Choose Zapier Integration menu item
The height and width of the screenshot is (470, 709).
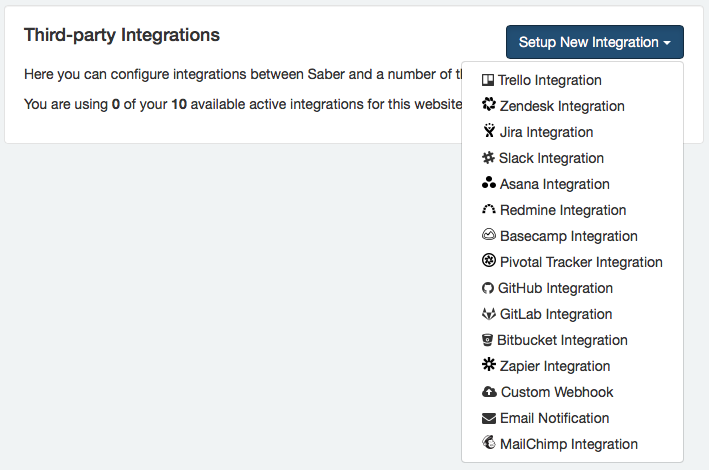[x=555, y=366]
